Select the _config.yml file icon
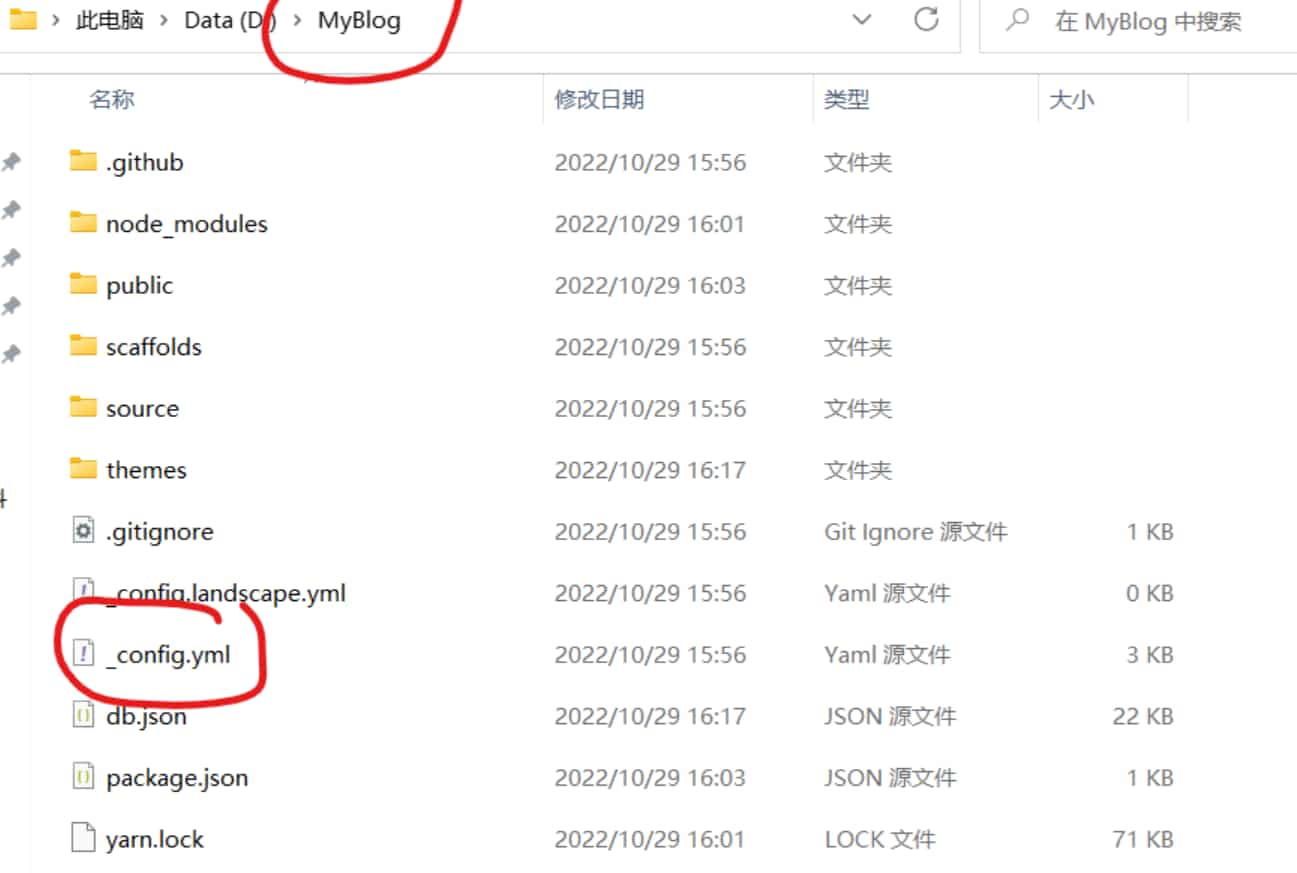The height and width of the screenshot is (873, 1297). [x=83, y=654]
